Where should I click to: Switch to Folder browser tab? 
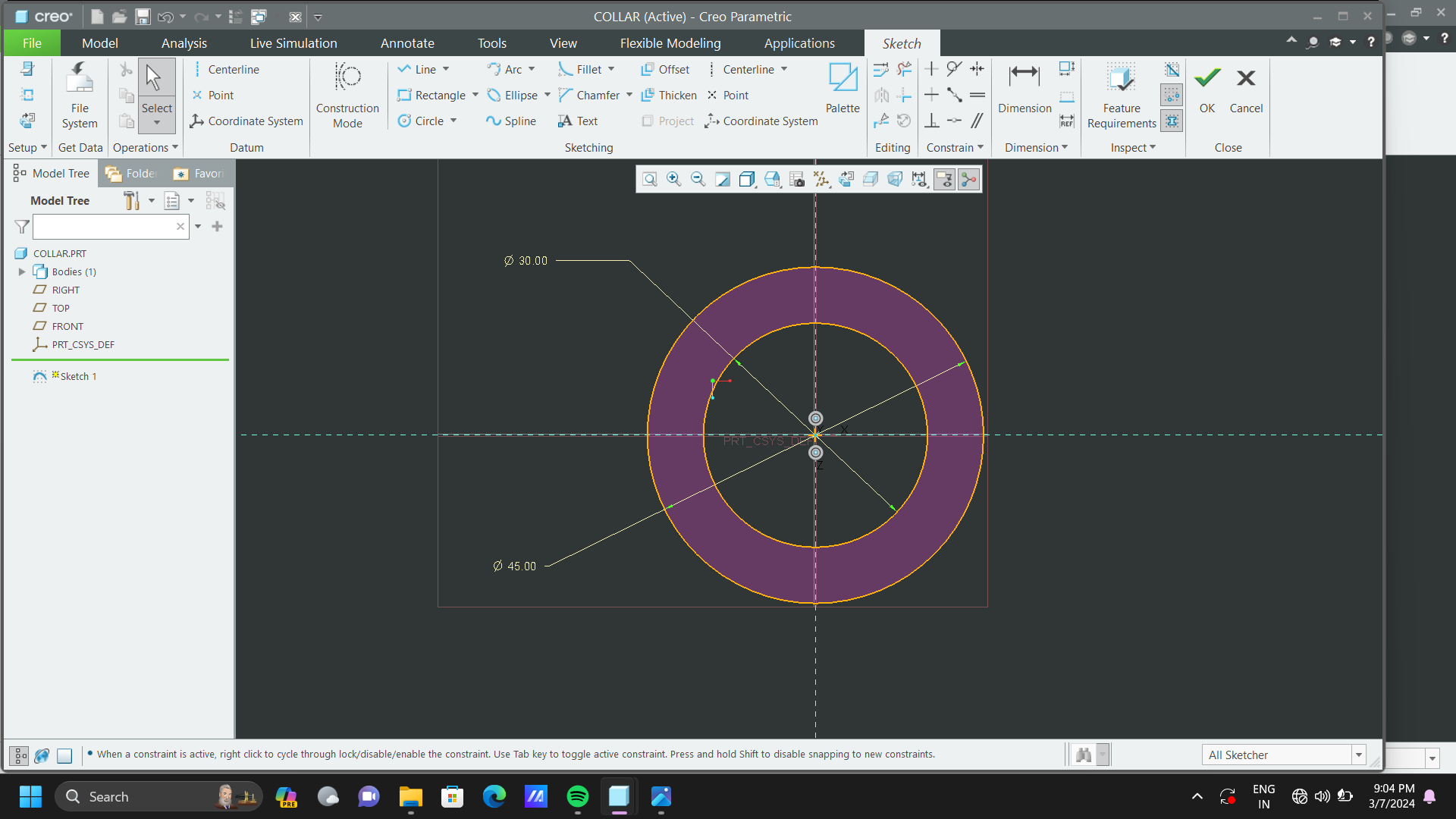tap(132, 174)
